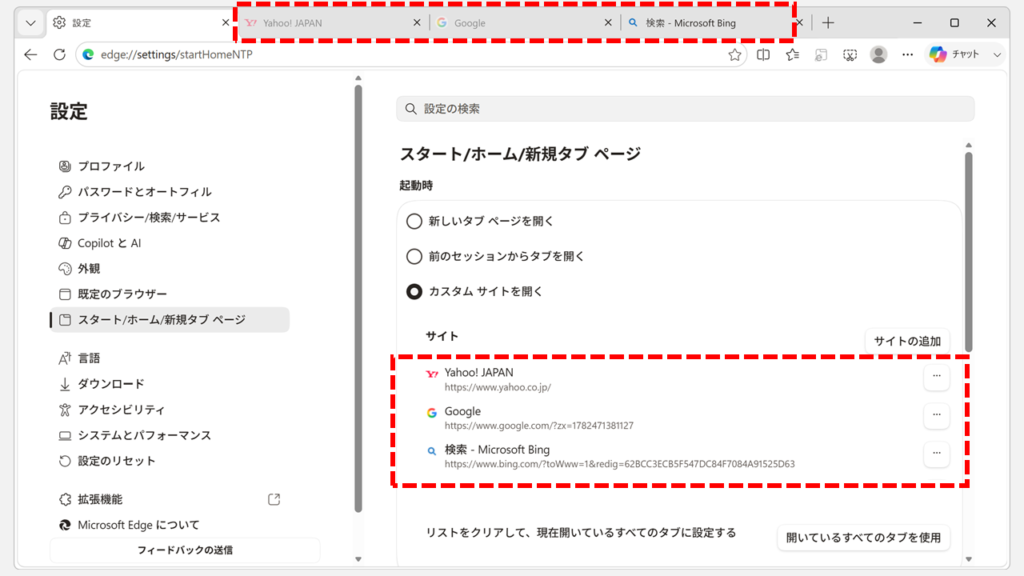The width and height of the screenshot is (1024, 576).
Task: Click sidebar scrollbar up arrow
Action: (358, 78)
